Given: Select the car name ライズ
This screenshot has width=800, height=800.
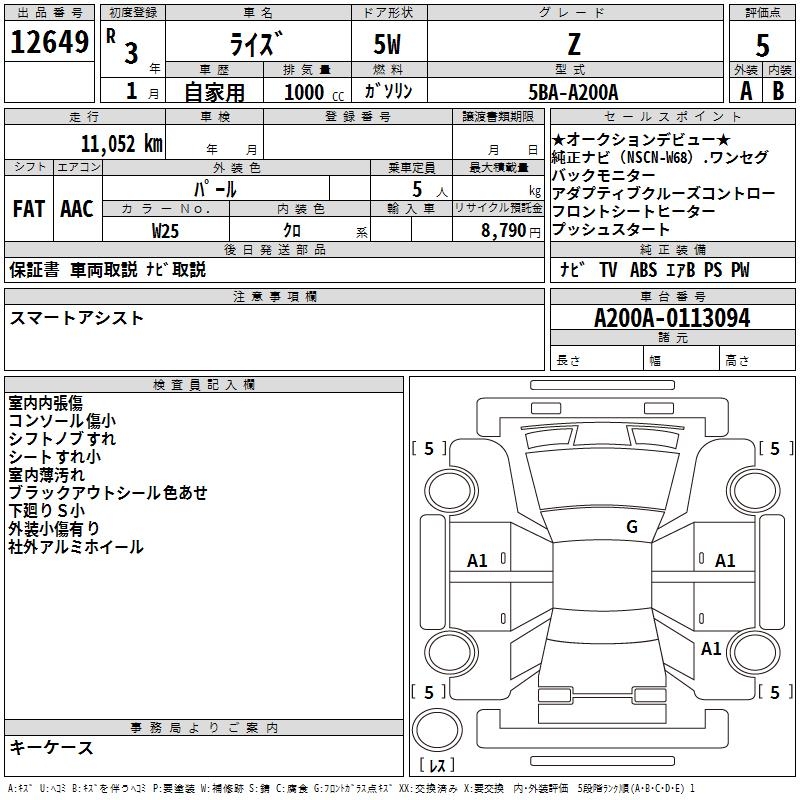Looking at the screenshot, I should coord(256,44).
